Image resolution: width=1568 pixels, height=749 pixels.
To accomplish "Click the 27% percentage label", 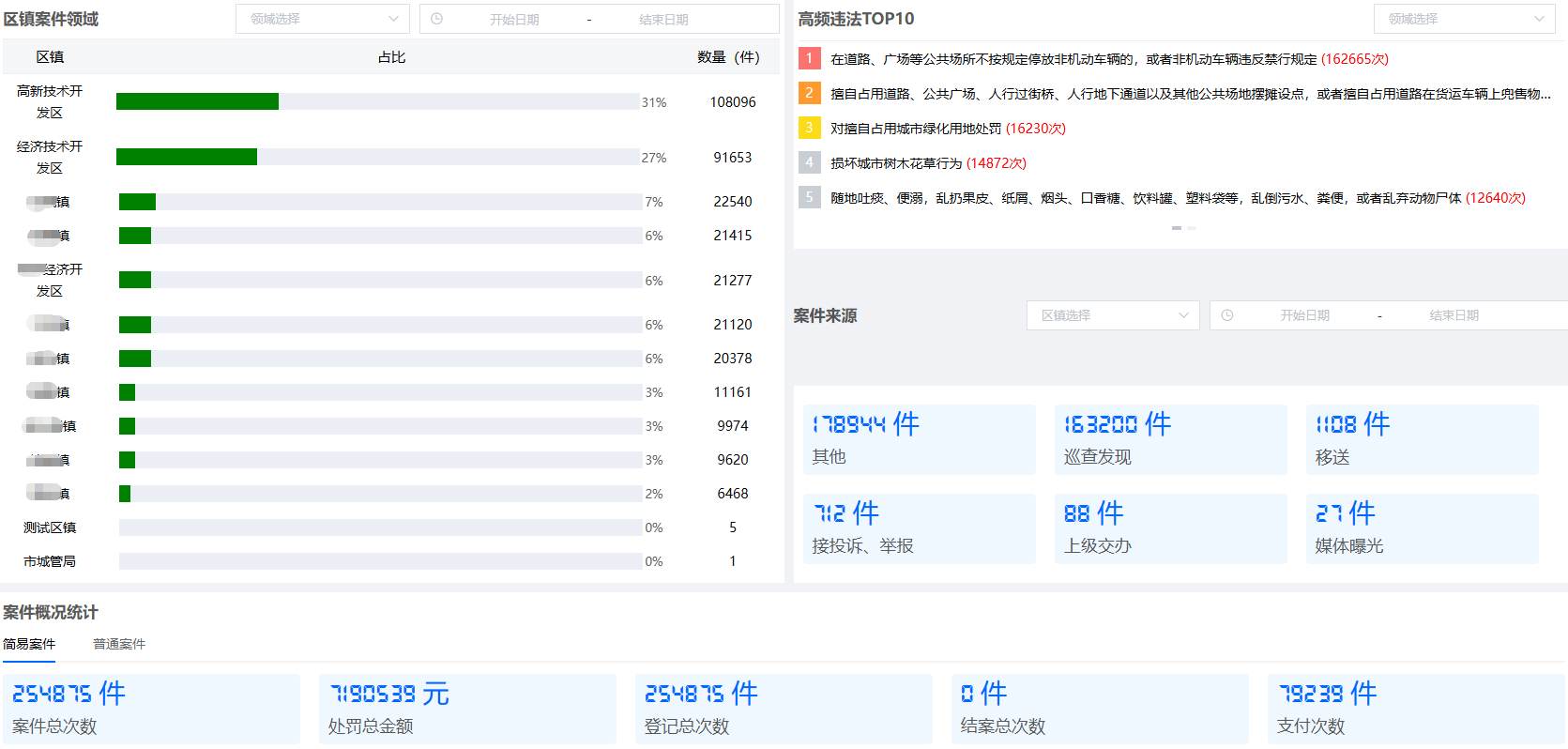I will pyautogui.click(x=654, y=158).
